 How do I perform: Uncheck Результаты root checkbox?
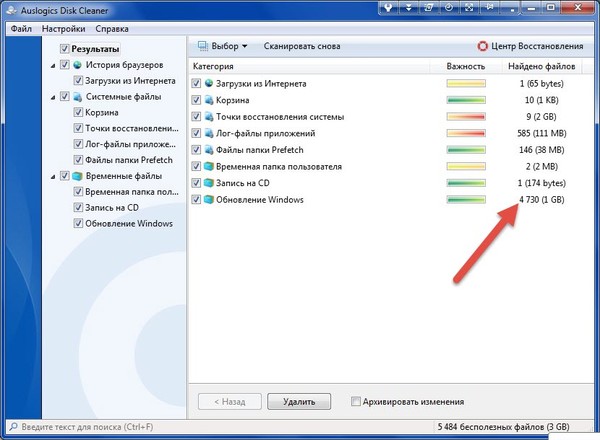64,49
